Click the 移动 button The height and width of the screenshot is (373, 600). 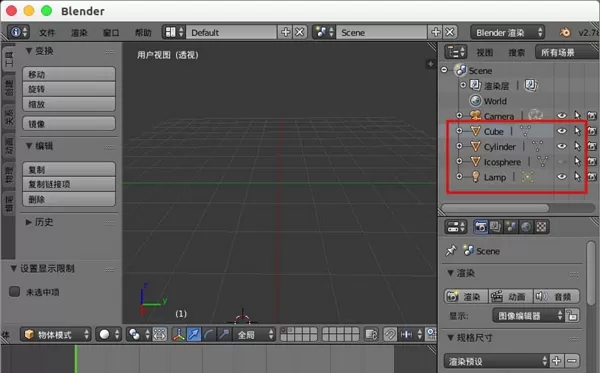[69, 74]
